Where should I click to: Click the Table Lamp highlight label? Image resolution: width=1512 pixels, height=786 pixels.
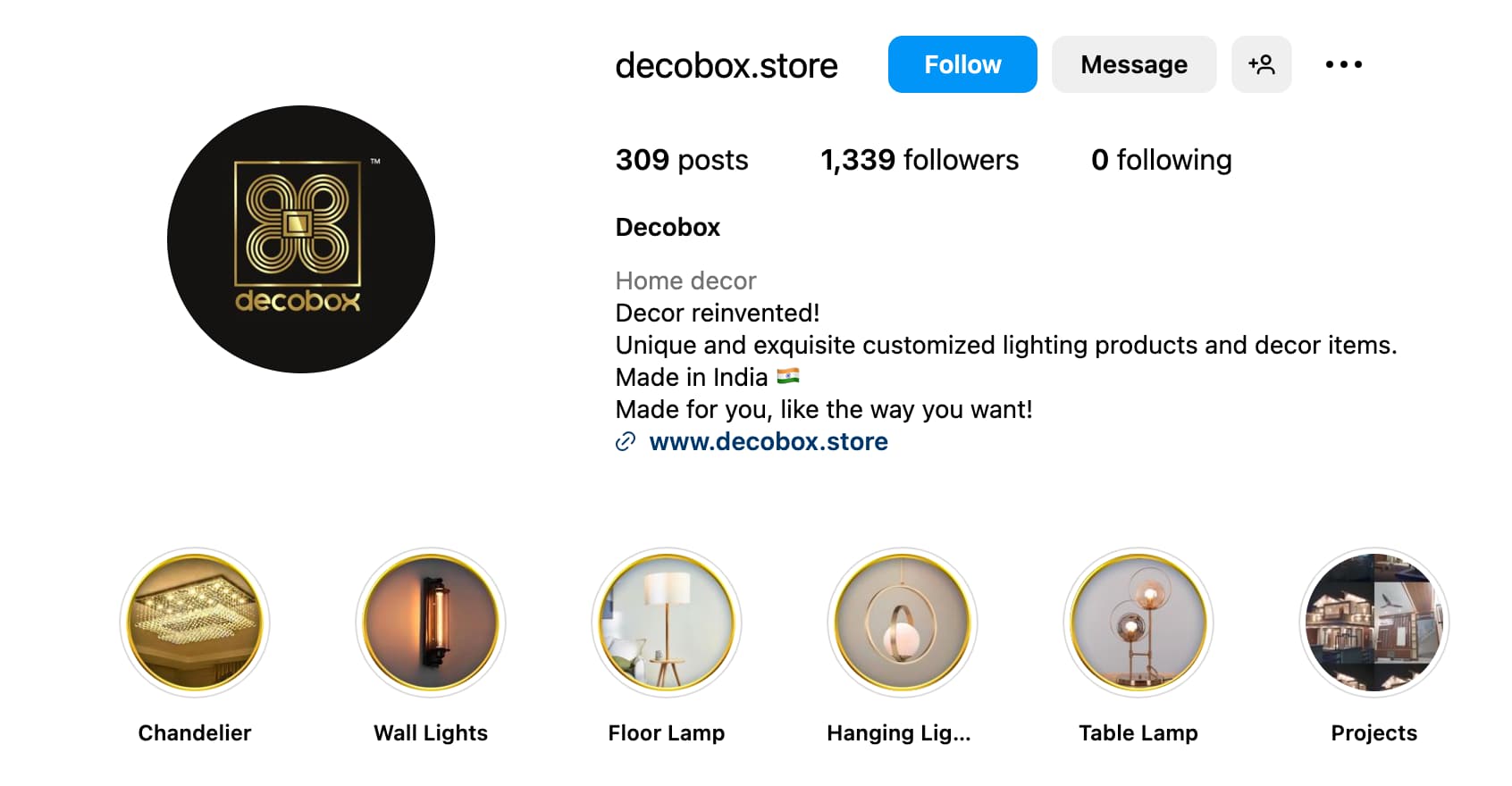(x=1138, y=733)
